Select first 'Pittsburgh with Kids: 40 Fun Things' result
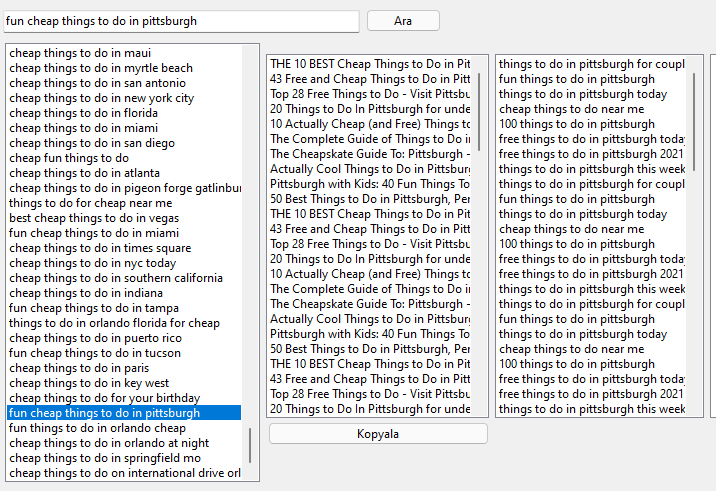The height and width of the screenshot is (491, 716). [370, 184]
